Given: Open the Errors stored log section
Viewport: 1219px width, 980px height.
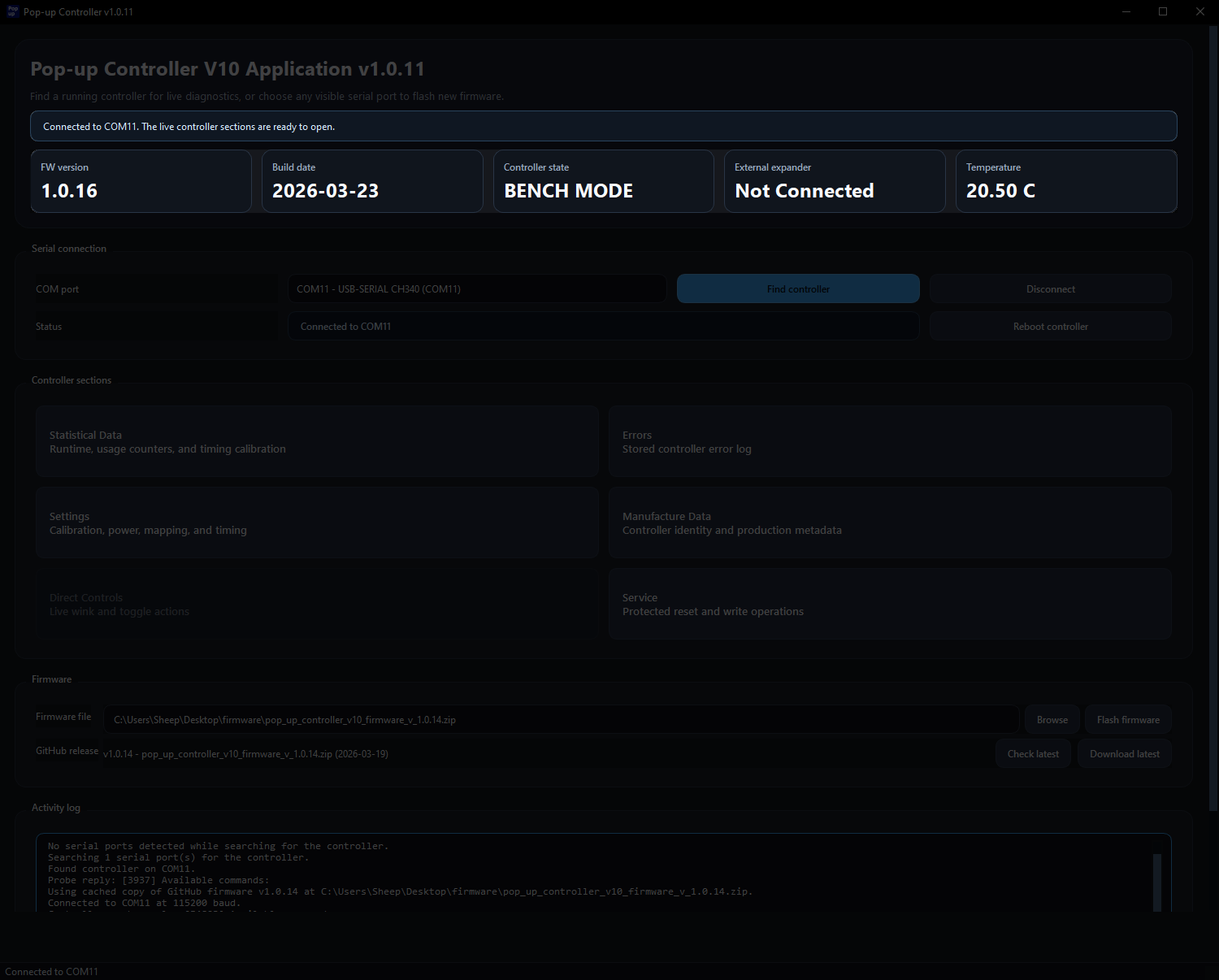Looking at the screenshot, I should click(890, 441).
